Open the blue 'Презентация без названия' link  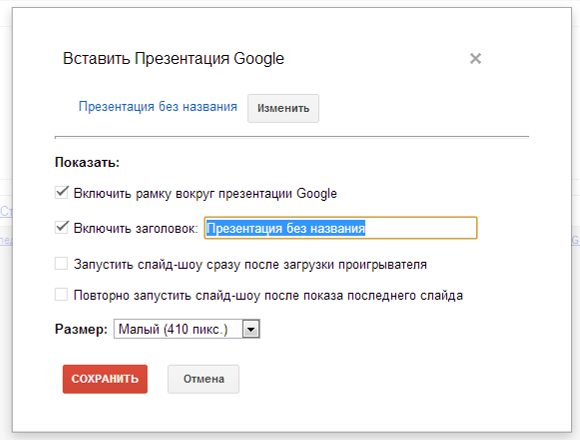pos(158,106)
